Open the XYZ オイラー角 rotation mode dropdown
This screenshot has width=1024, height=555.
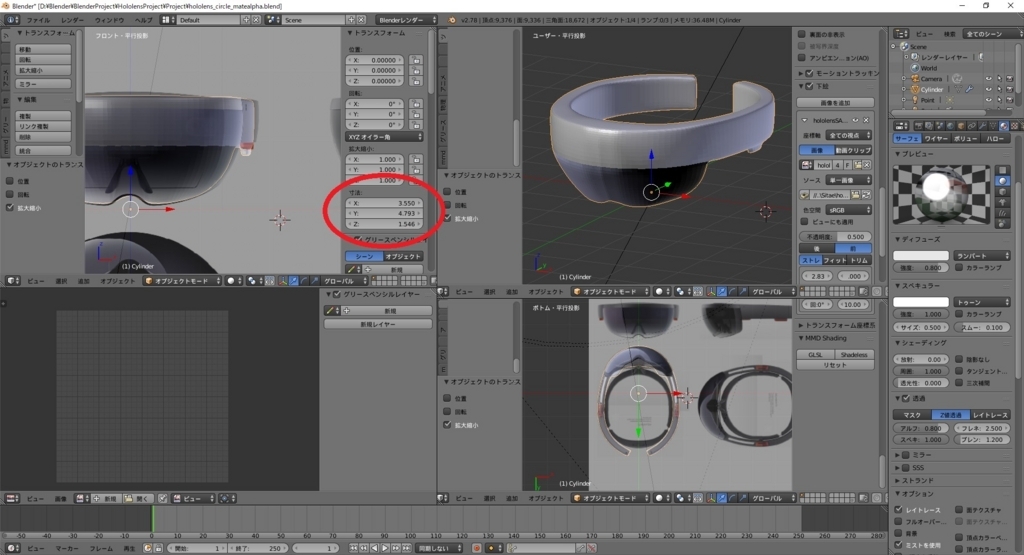pyautogui.click(x=385, y=136)
